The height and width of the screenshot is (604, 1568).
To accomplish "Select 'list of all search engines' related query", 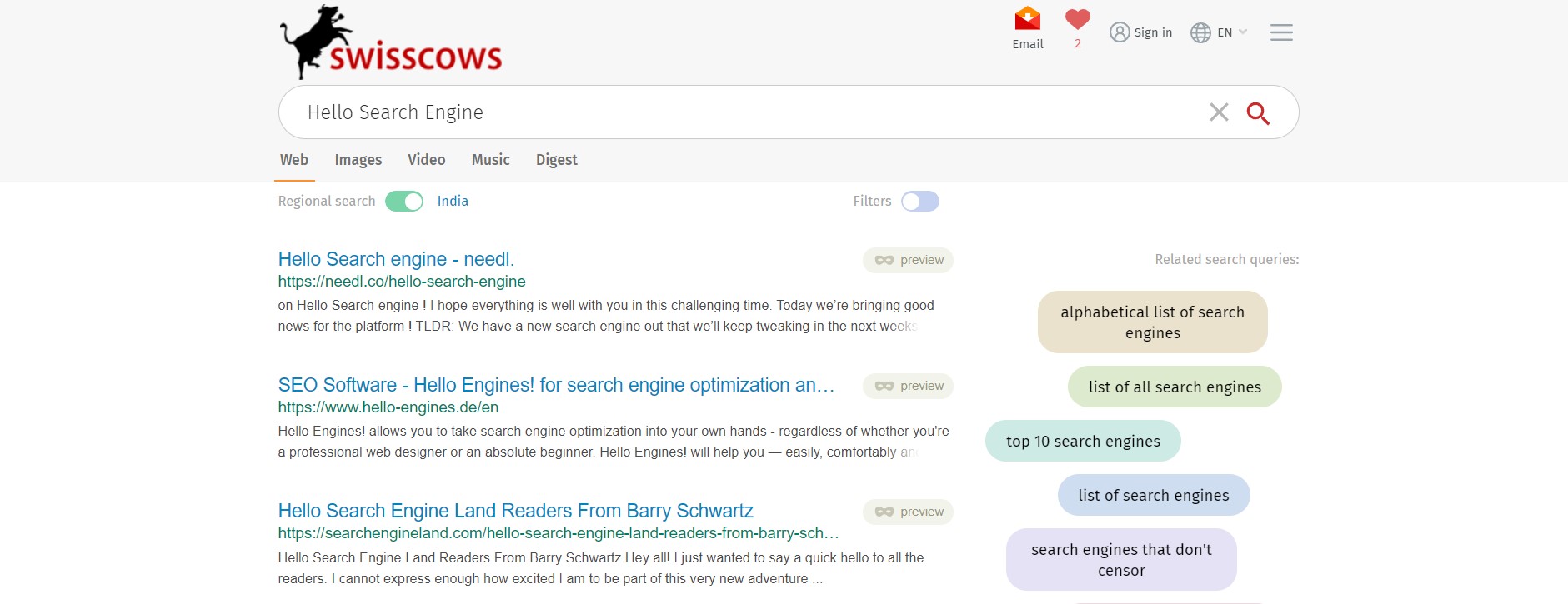I will [x=1175, y=387].
